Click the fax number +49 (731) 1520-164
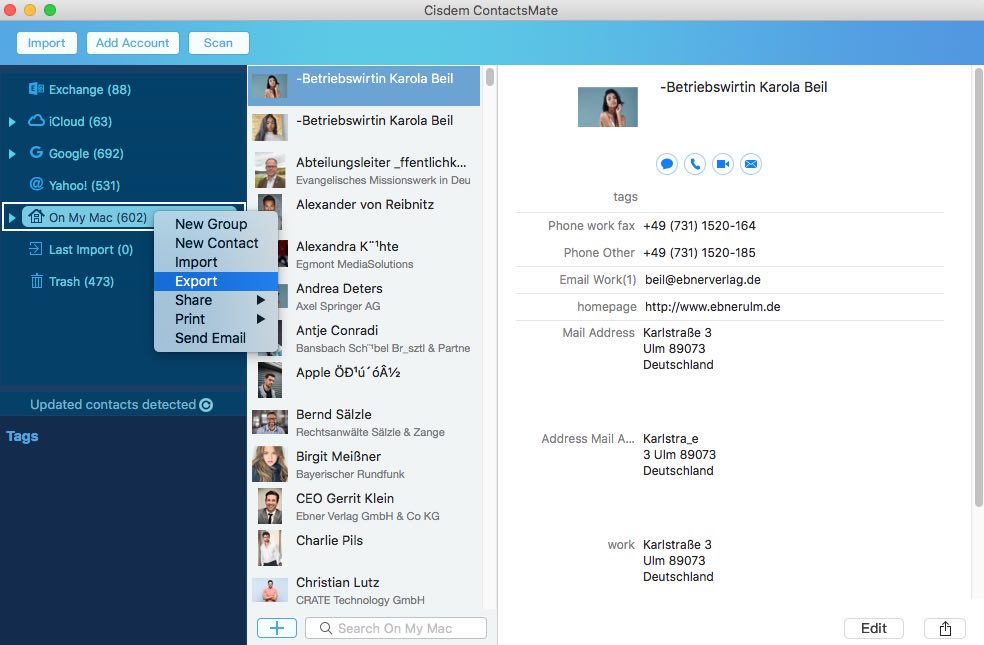 (699, 226)
